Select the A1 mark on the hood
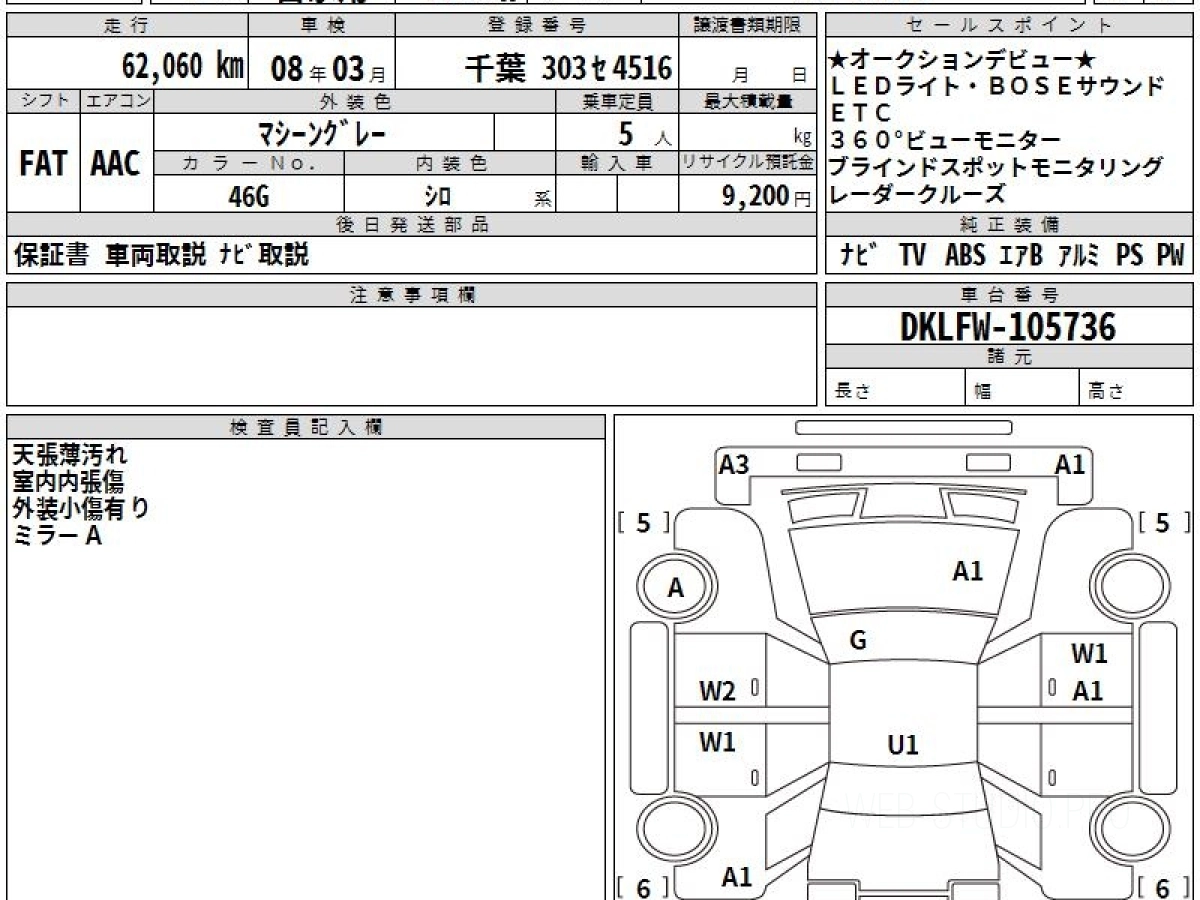The height and width of the screenshot is (900, 1200). pos(967,571)
